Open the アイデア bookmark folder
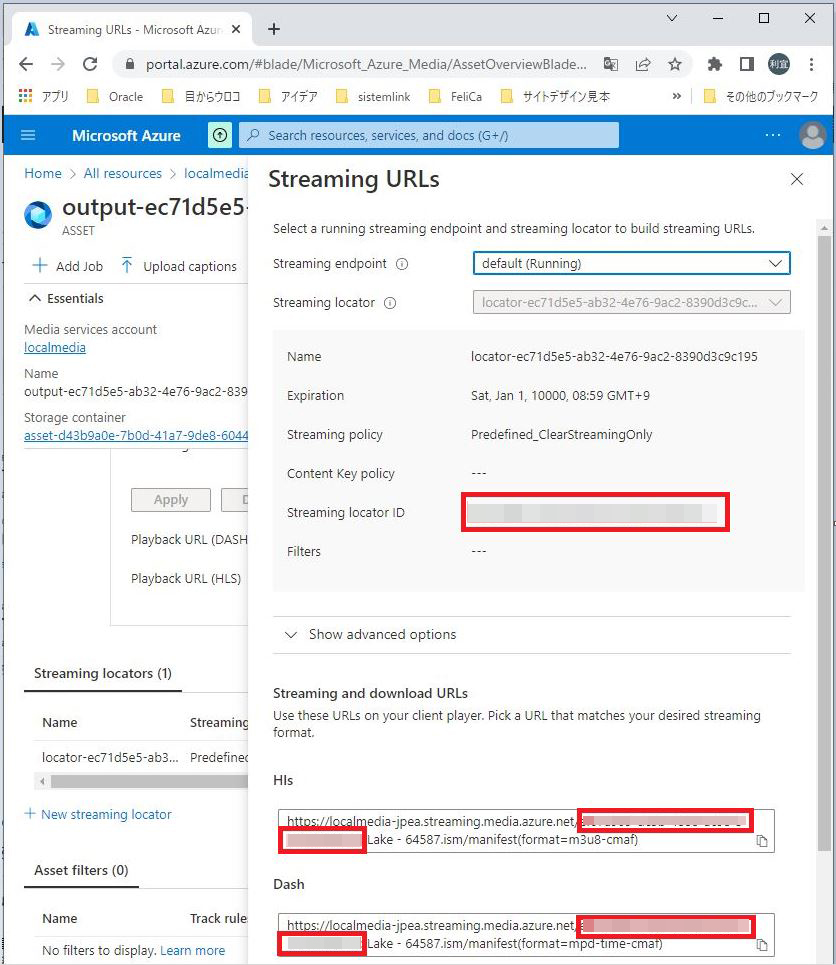The height and width of the screenshot is (965, 836). pyautogui.click(x=289, y=96)
